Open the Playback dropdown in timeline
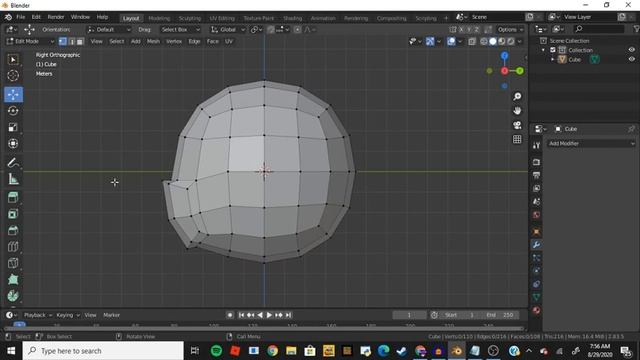The height and width of the screenshot is (360, 640). 38,315
